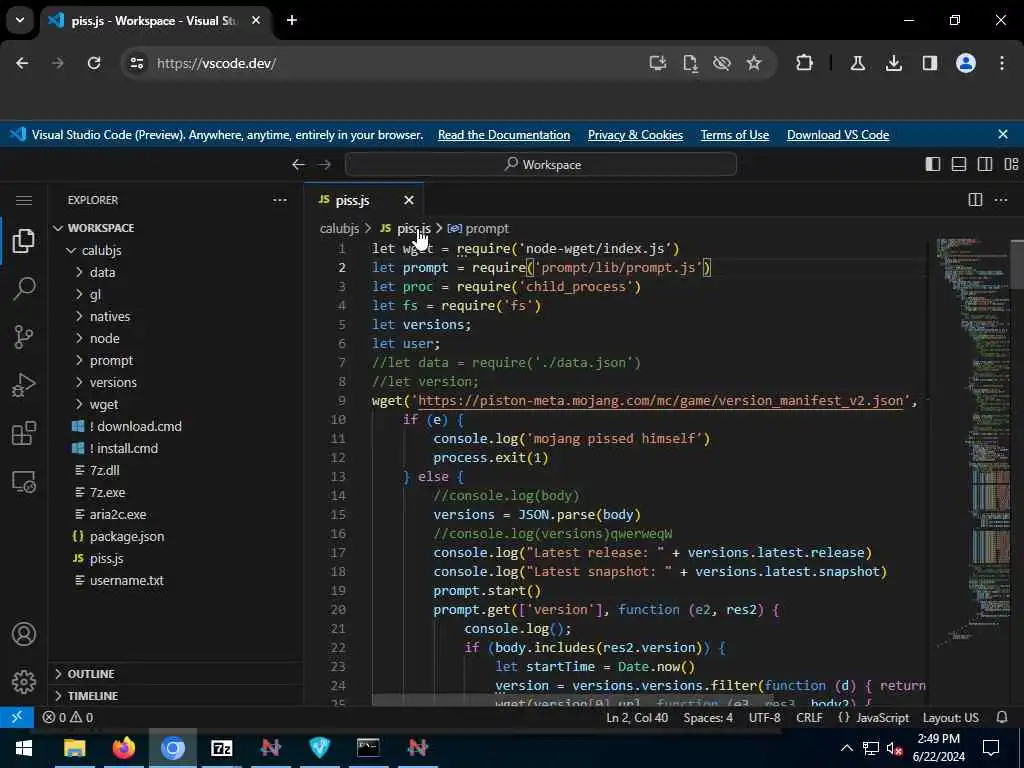
Task: Click the browser address bar URL
Action: click(216, 63)
